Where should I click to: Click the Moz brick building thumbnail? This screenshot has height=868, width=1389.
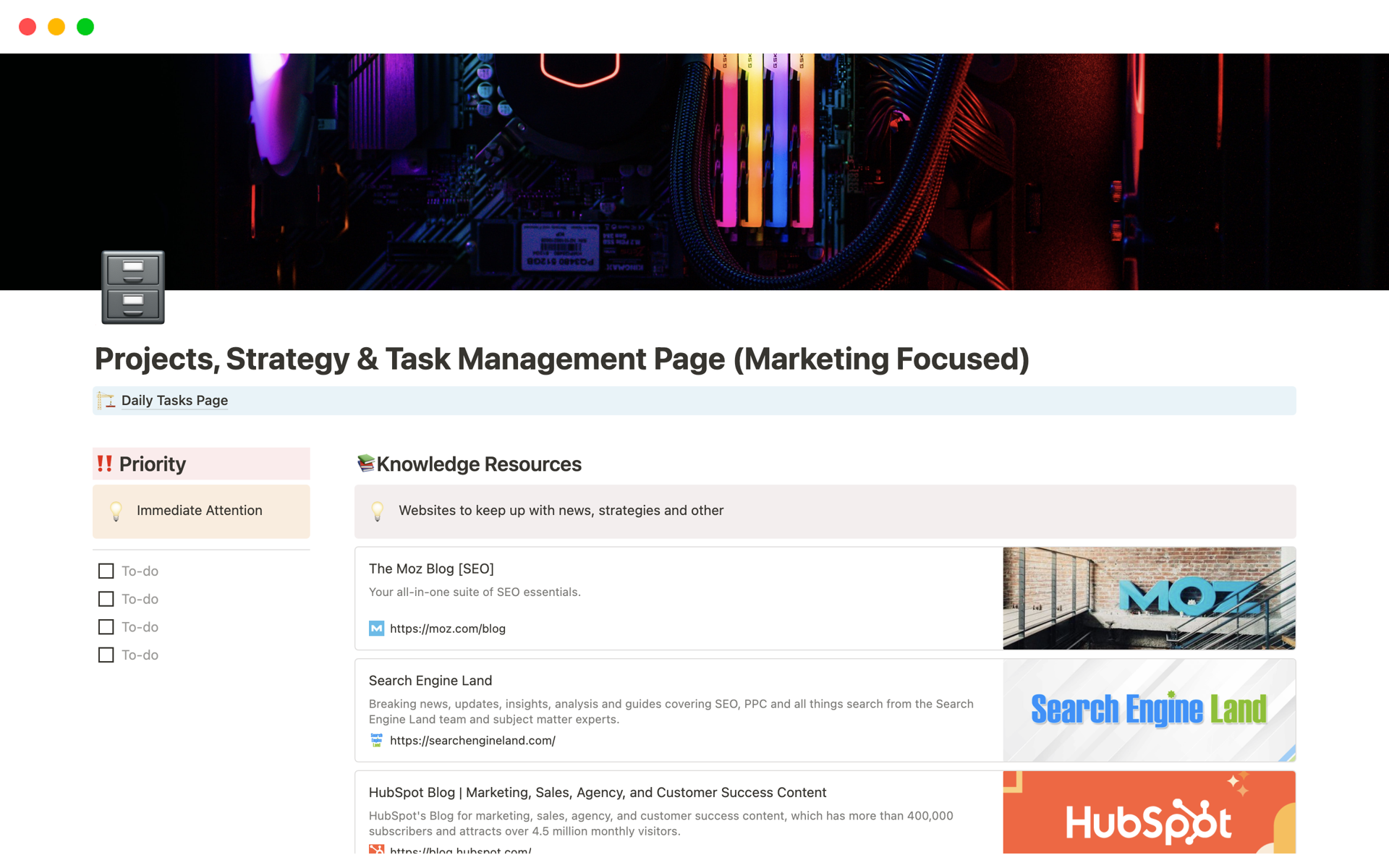1148,597
